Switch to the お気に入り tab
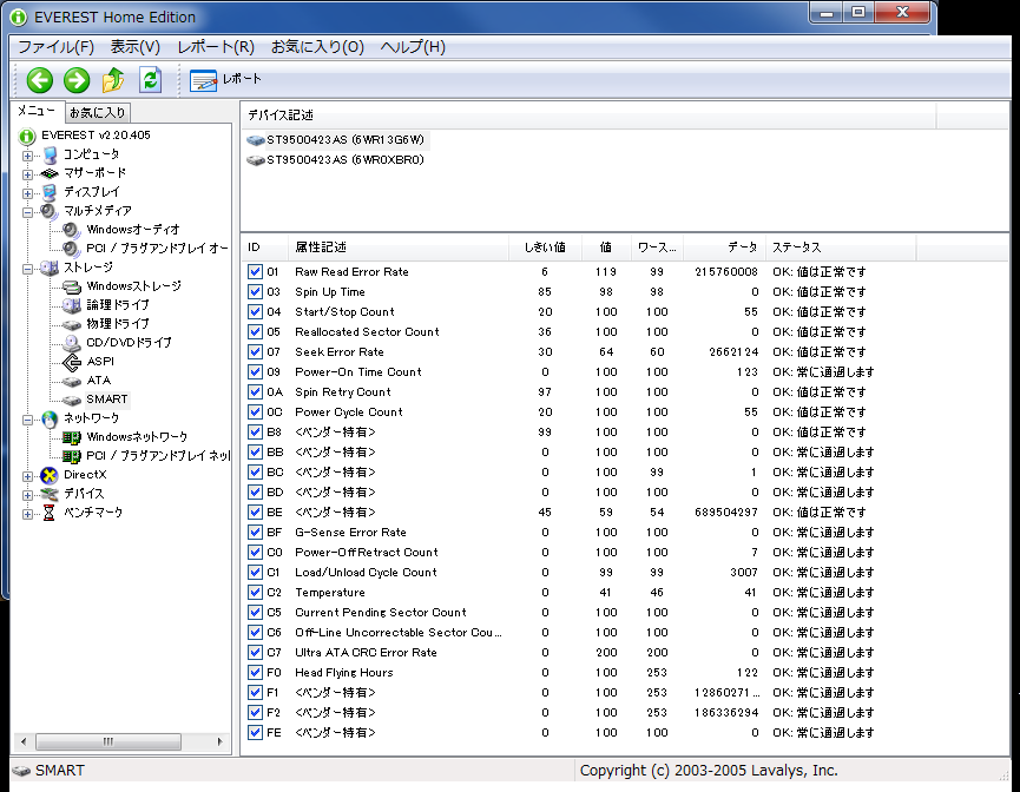This screenshot has width=1020, height=792. (97, 113)
